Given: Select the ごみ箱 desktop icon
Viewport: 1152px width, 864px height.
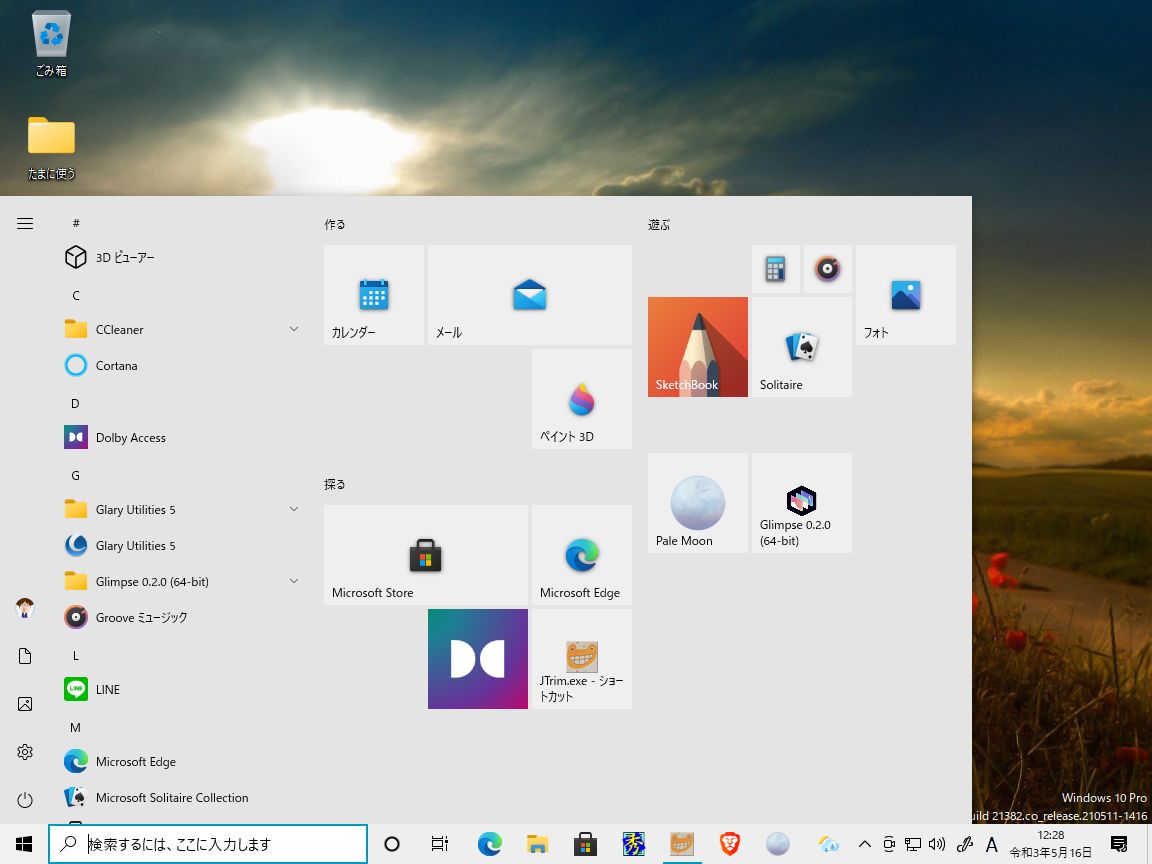Looking at the screenshot, I should [51, 44].
